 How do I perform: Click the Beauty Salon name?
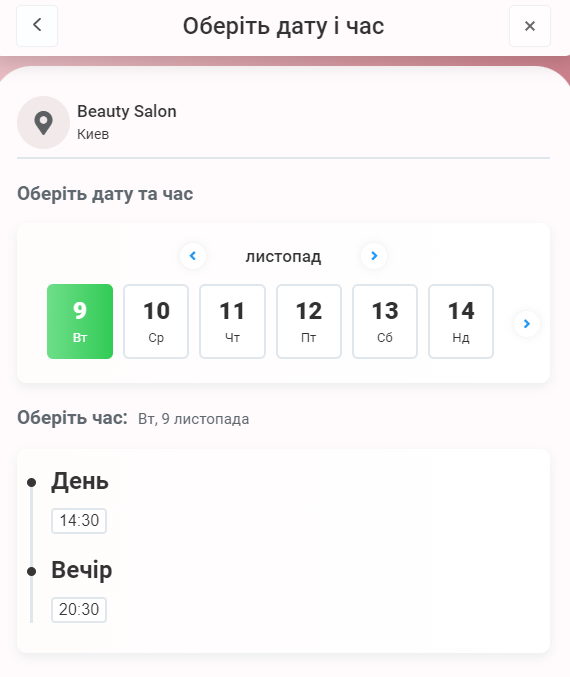click(x=127, y=111)
